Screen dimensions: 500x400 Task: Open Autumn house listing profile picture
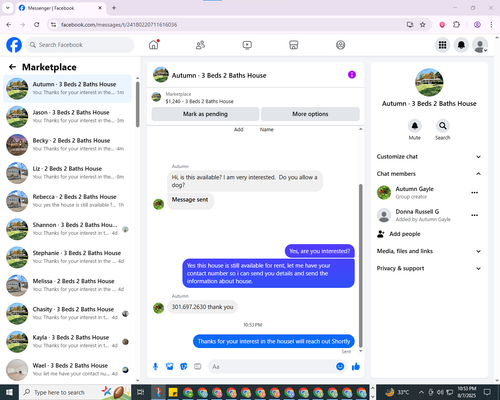429,82
